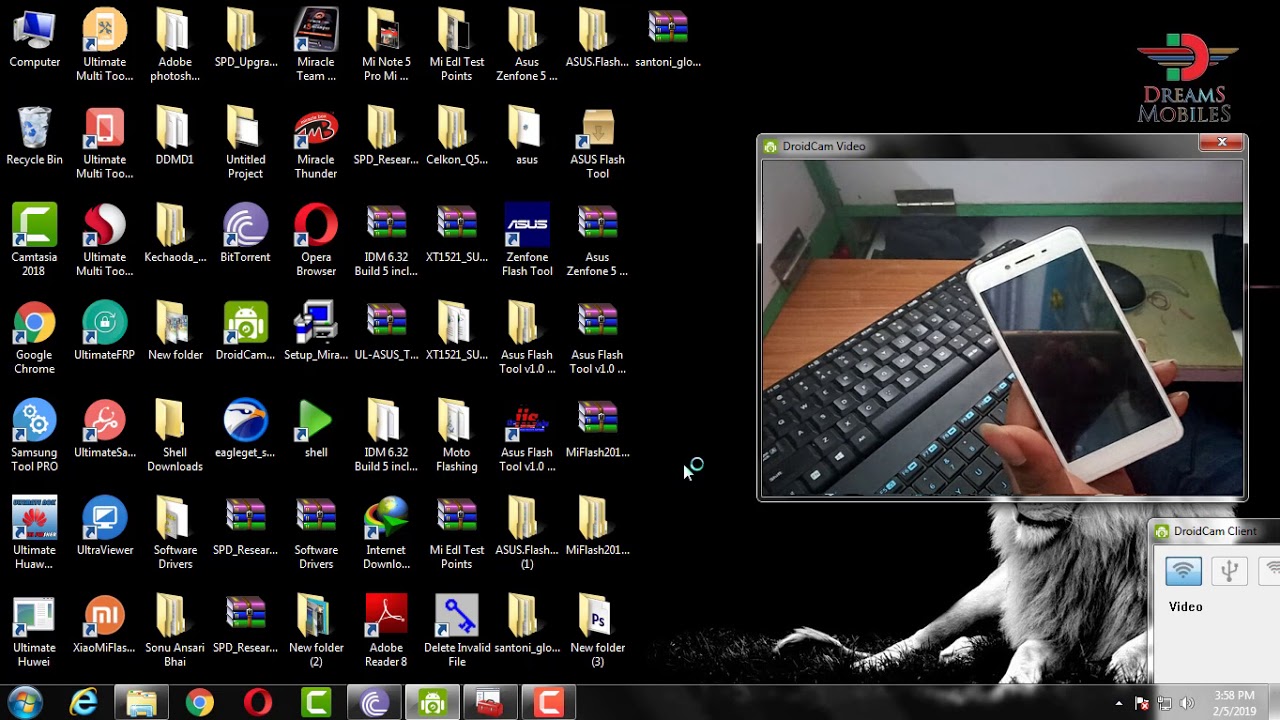Launch Internet Downlo... shortcut
This screenshot has width=1280, height=720.
(x=386, y=533)
